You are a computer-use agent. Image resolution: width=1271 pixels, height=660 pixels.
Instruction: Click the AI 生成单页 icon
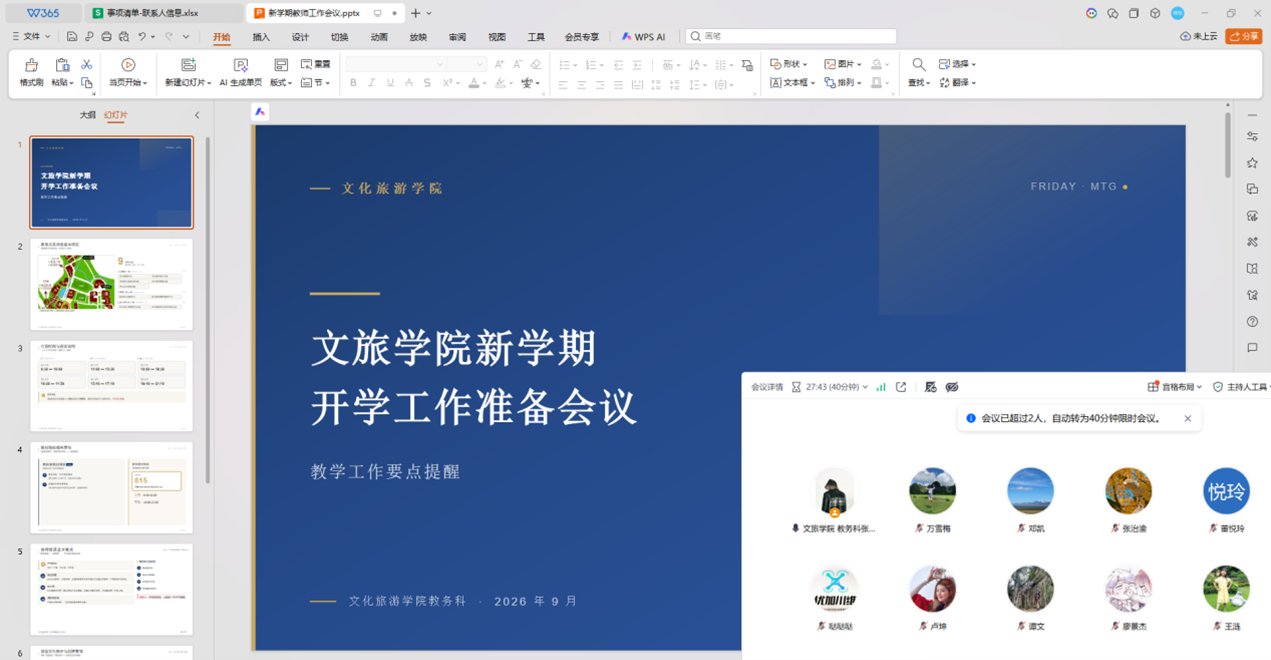point(241,65)
